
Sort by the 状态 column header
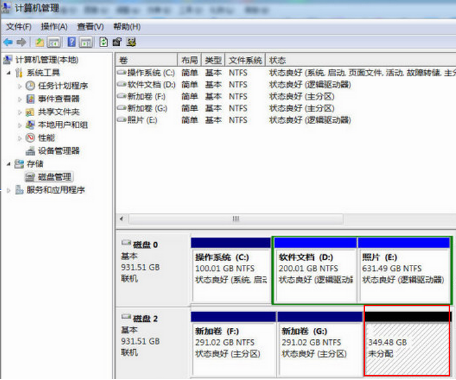(x=361, y=60)
